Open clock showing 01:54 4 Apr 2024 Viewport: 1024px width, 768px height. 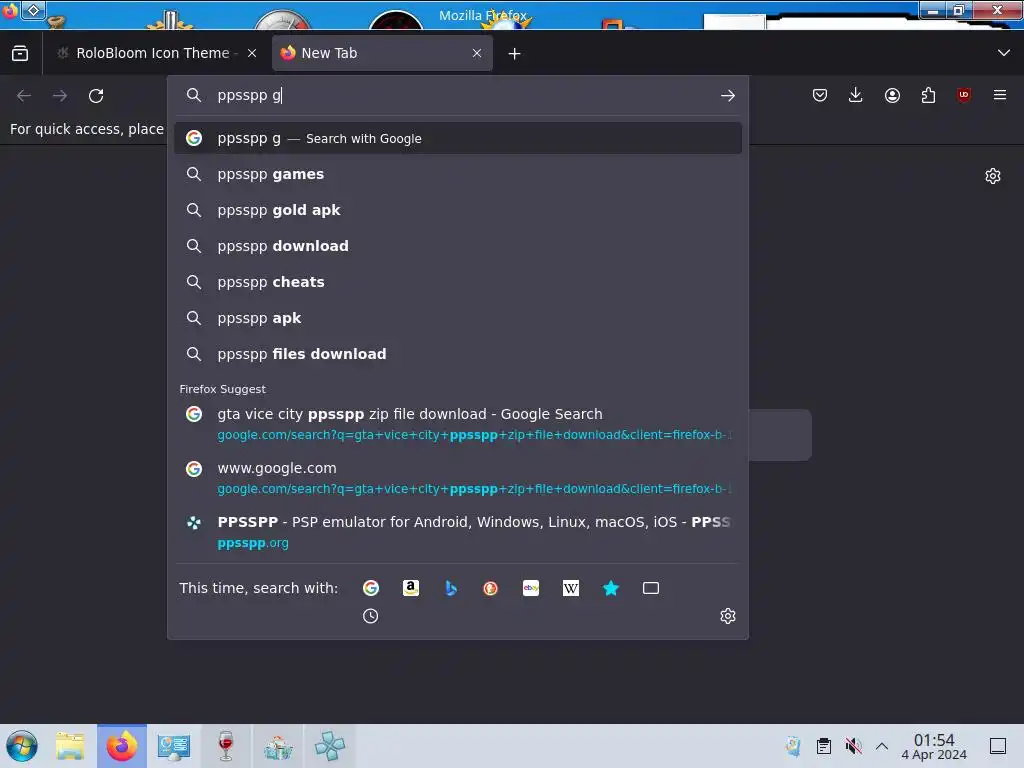coord(934,746)
